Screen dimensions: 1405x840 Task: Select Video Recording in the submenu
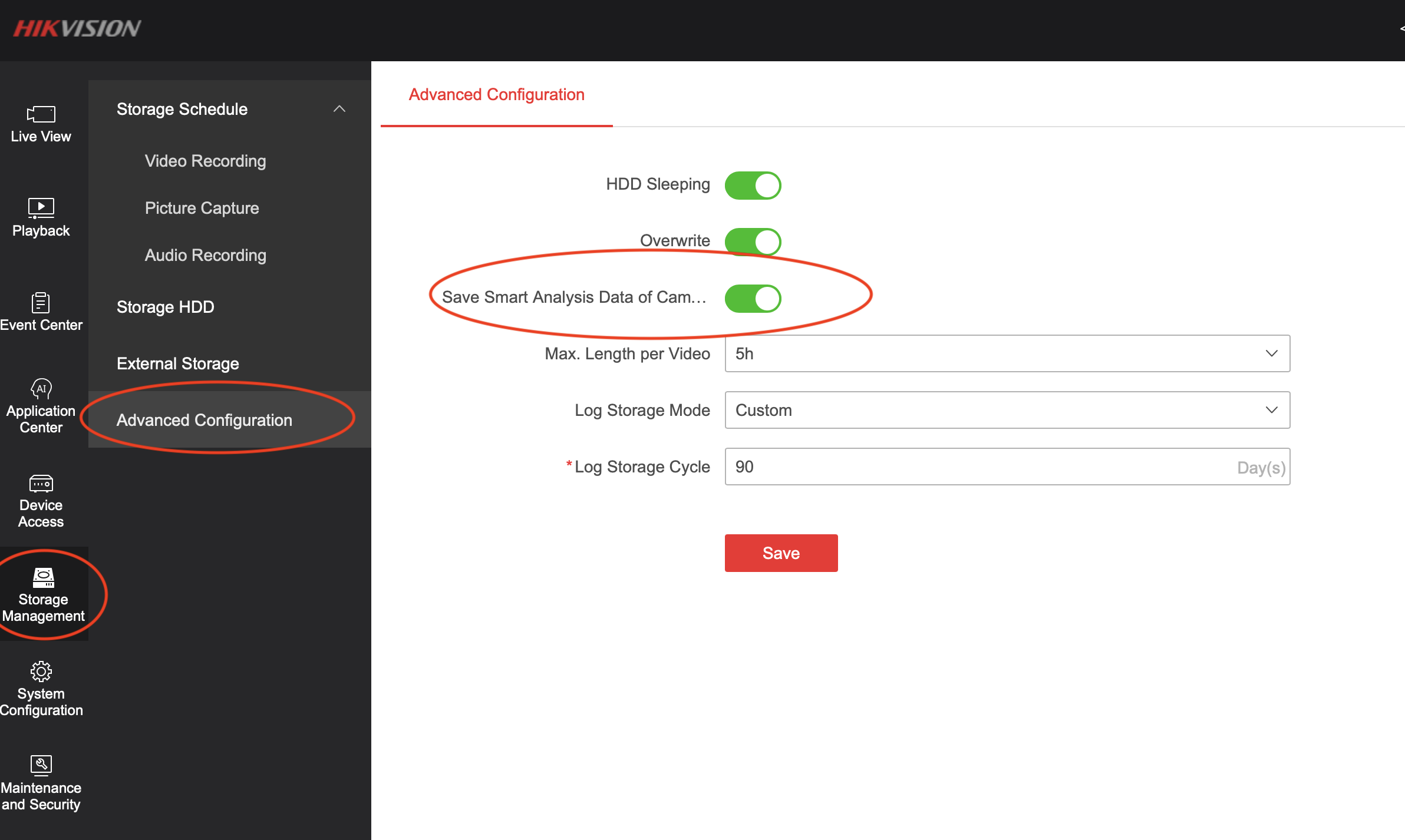205,161
